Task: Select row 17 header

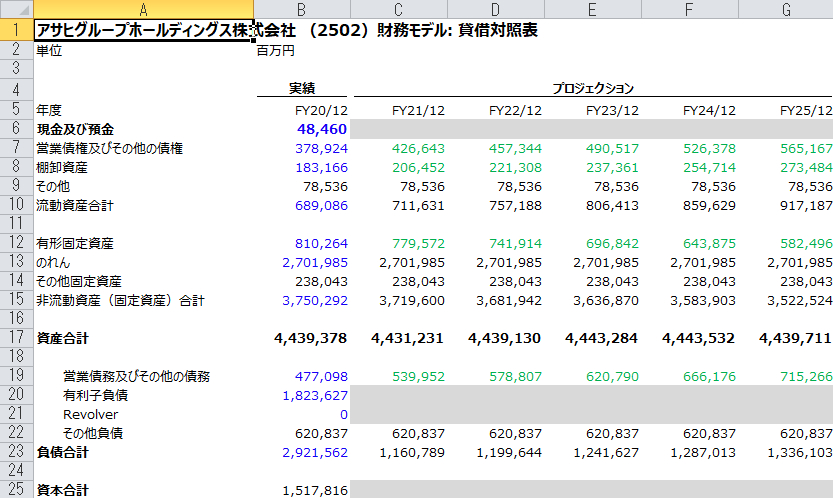Action: tap(16, 337)
